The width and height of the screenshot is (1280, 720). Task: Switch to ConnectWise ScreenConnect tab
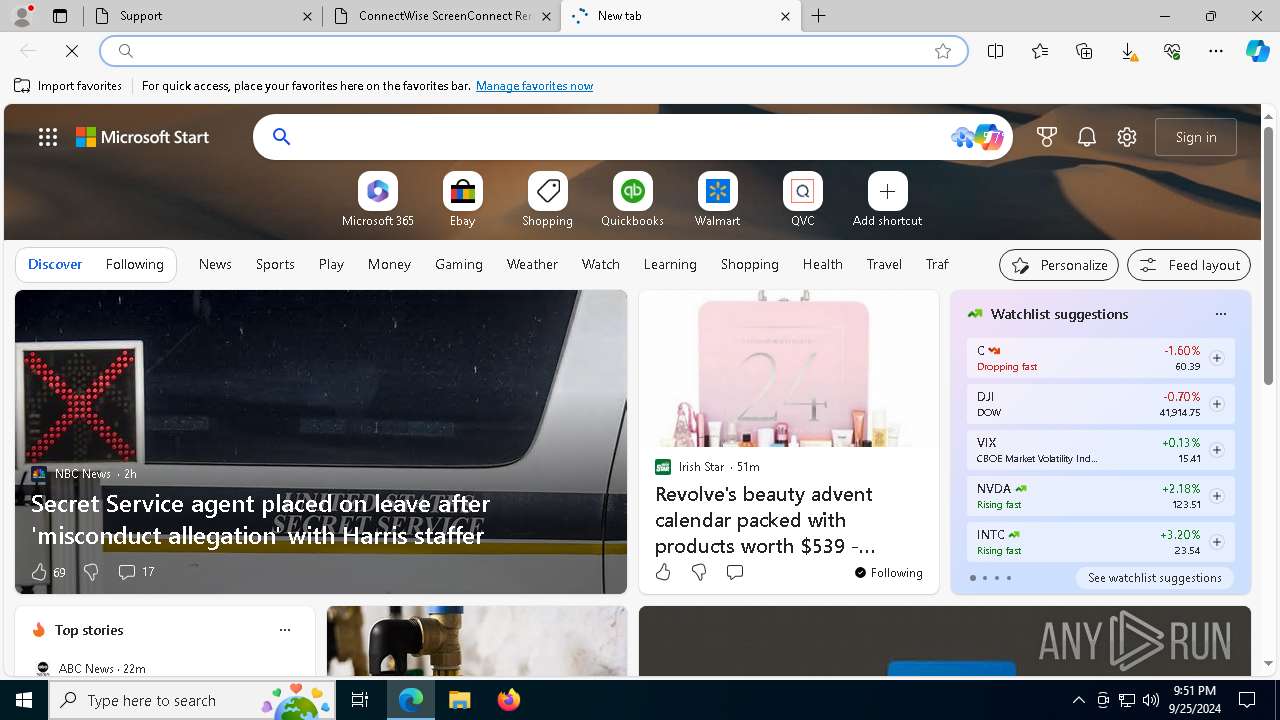pyautogui.click(x=442, y=16)
